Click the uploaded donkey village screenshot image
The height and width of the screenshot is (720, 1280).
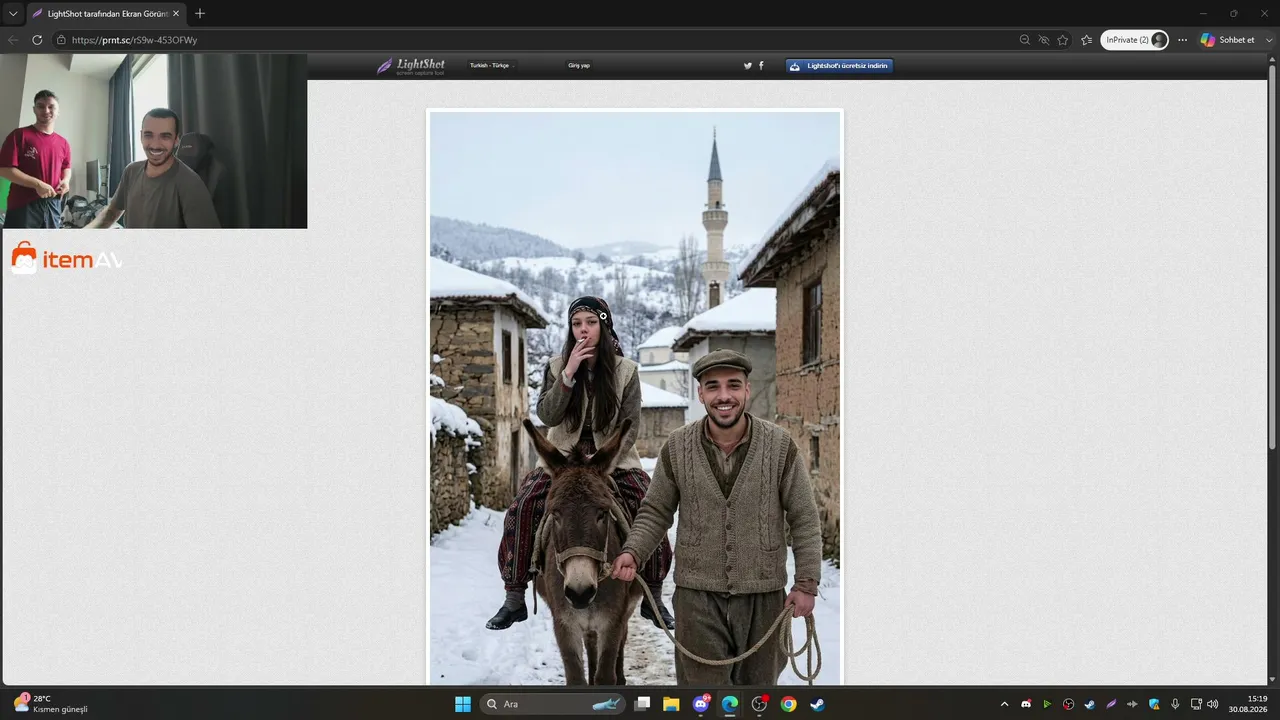[x=635, y=397]
